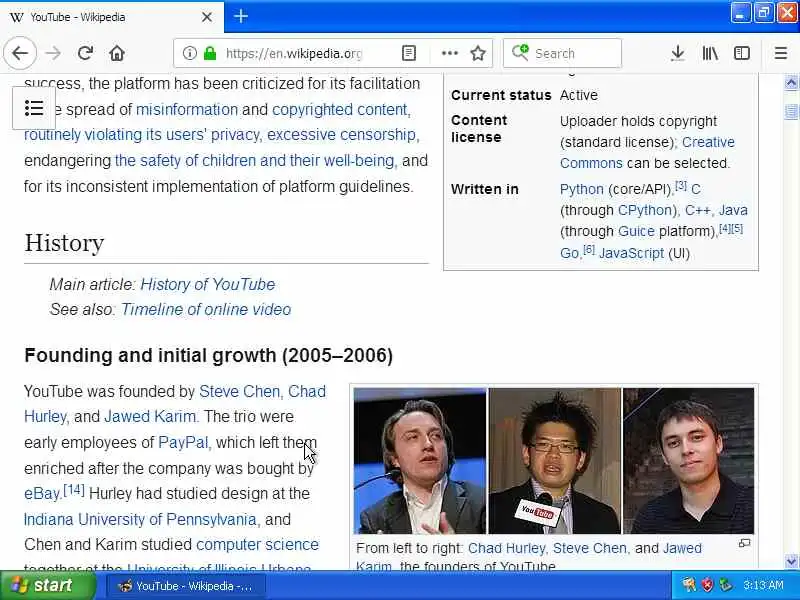
Task: Open the browser home page
Action: coord(117,53)
